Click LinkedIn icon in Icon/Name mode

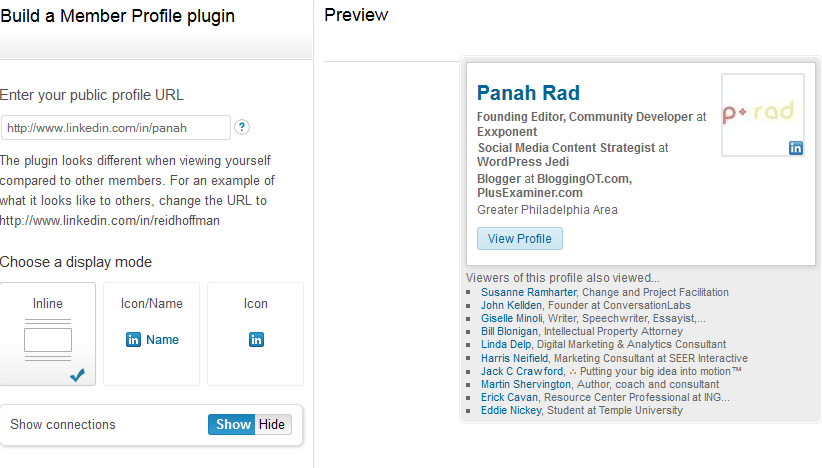[133, 340]
